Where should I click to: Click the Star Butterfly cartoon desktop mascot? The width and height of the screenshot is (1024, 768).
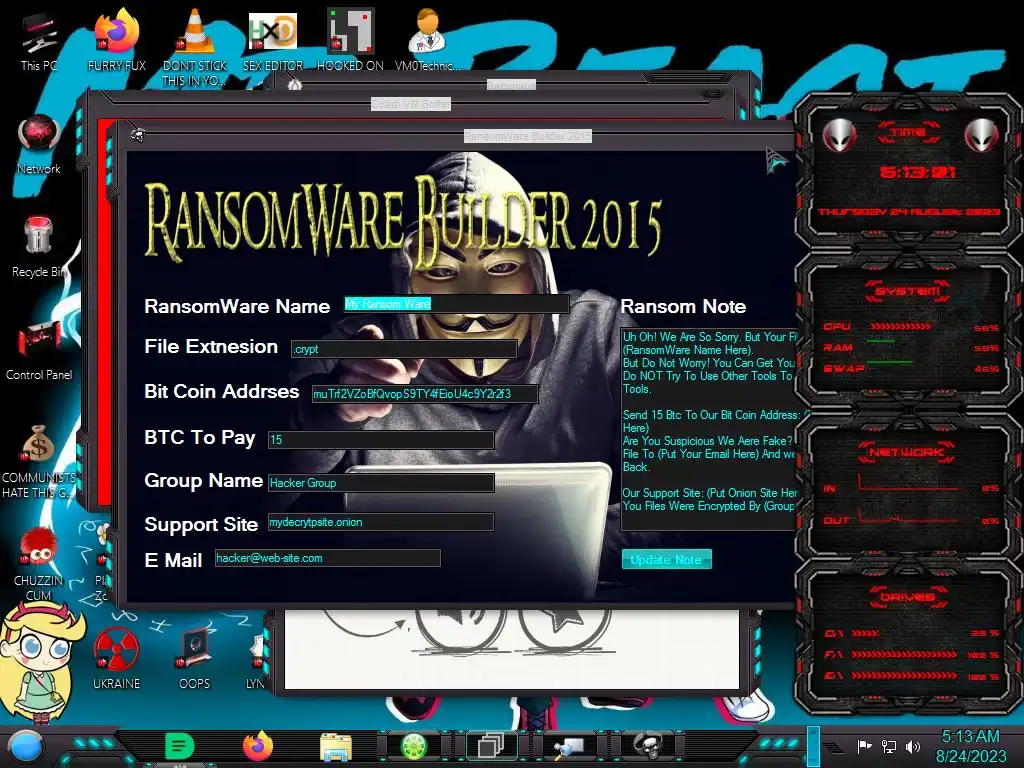(40, 661)
